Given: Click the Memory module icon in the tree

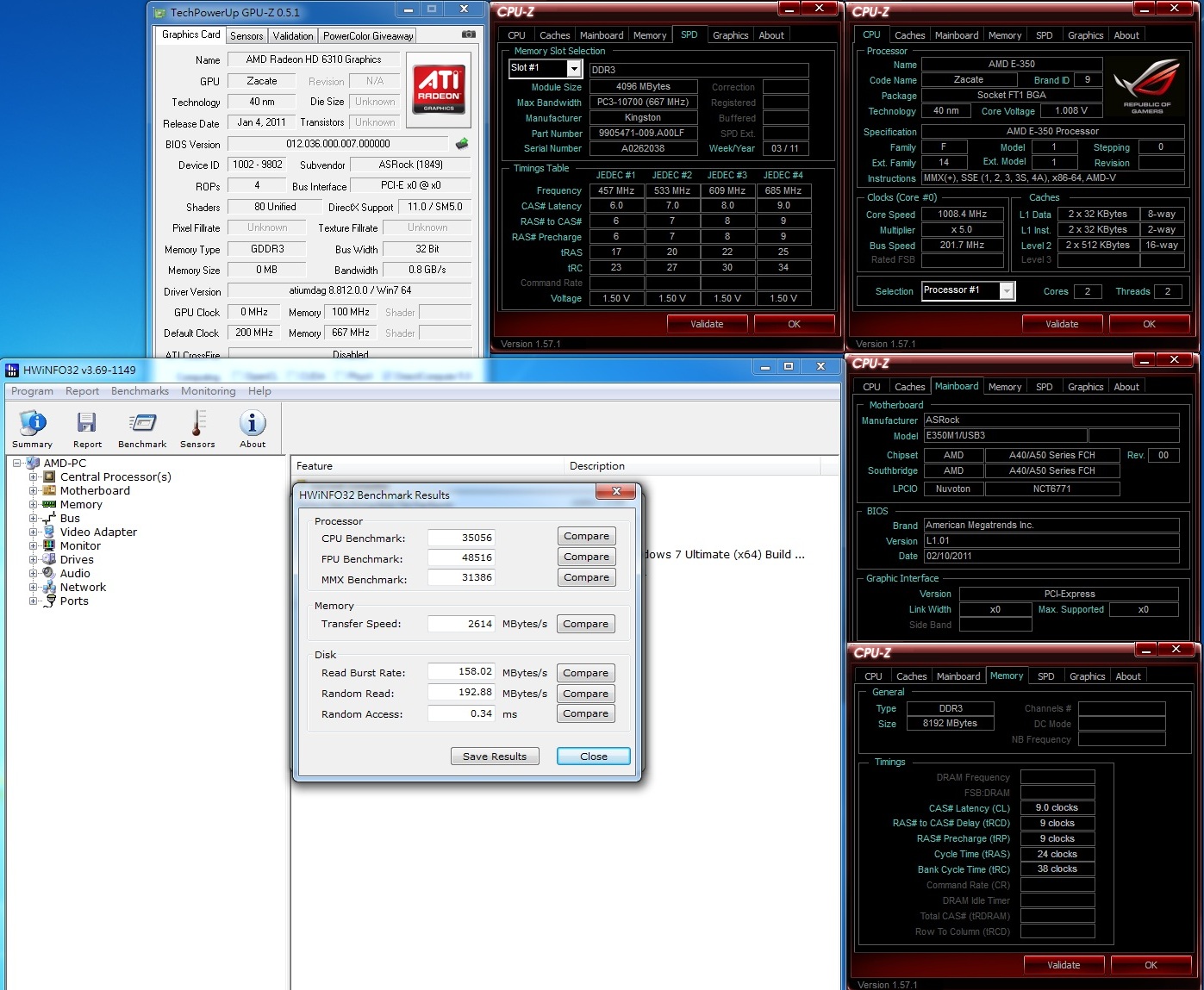Looking at the screenshot, I should tap(49, 504).
